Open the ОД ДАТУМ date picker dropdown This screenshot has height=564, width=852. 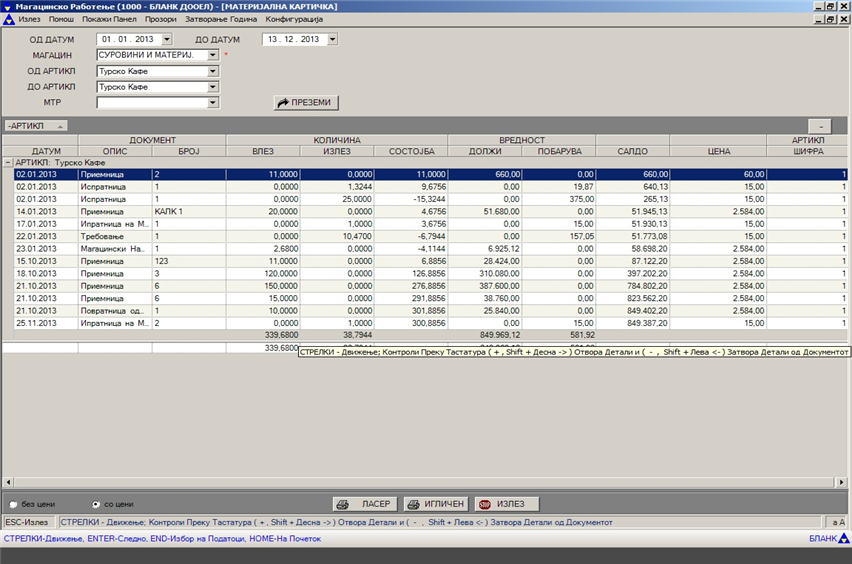click(x=167, y=39)
